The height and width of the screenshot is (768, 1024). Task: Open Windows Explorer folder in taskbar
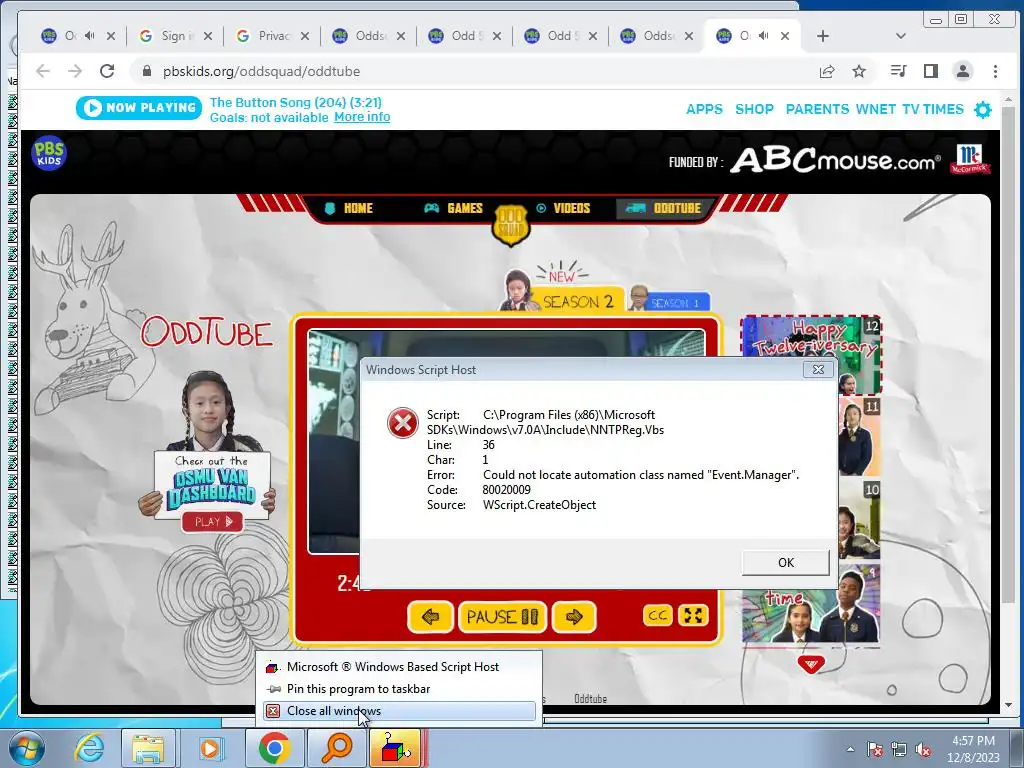tap(148, 748)
